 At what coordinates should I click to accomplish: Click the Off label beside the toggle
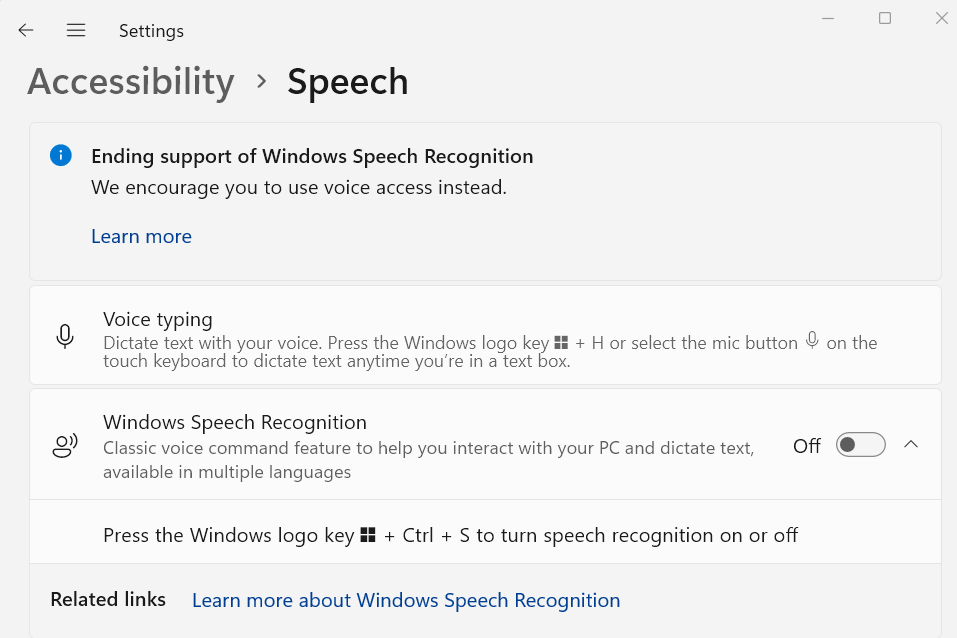pos(807,446)
